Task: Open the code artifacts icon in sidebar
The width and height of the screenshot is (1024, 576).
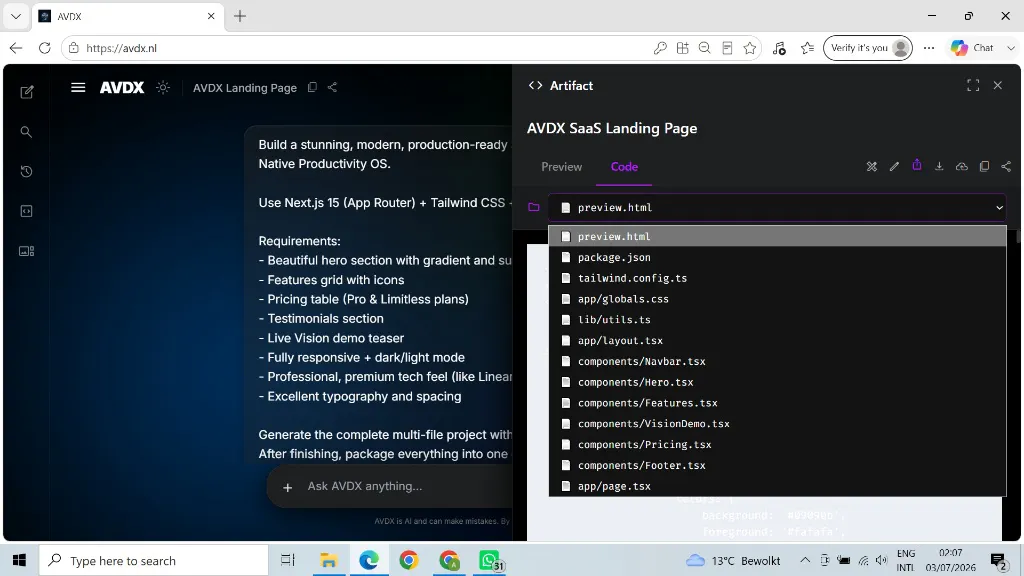Action: 26,211
